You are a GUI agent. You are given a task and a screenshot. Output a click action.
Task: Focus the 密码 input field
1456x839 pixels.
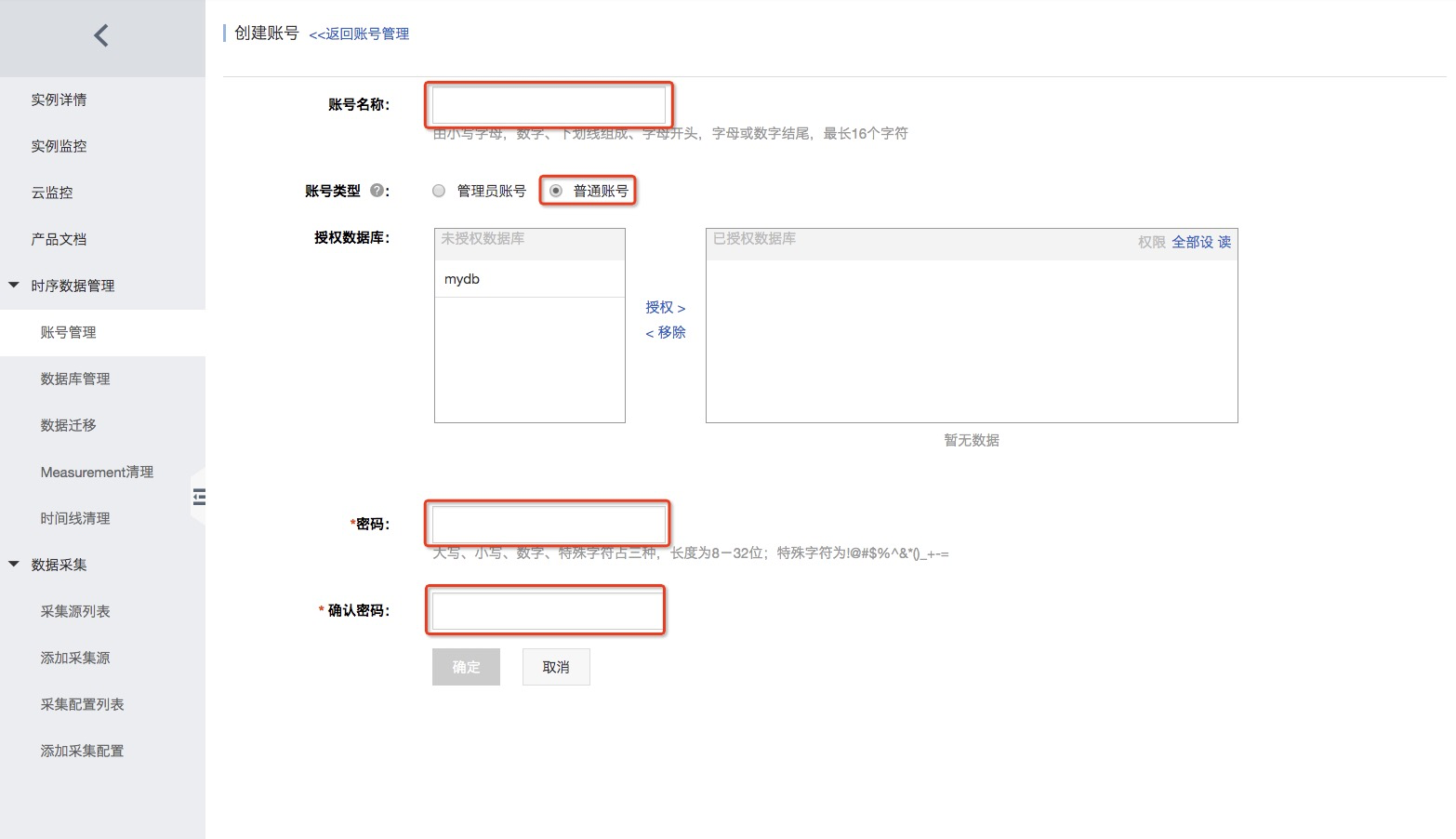coord(549,524)
